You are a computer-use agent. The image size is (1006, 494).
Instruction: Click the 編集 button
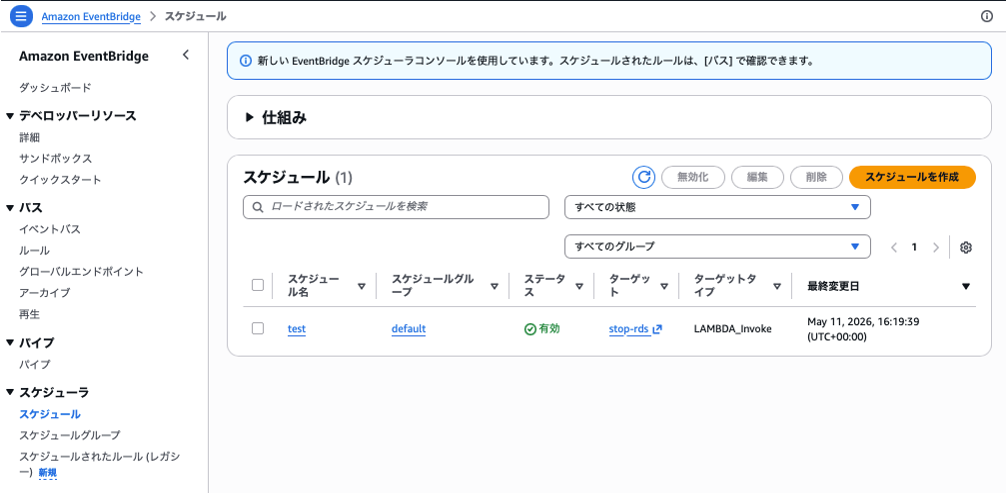[x=757, y=177]
